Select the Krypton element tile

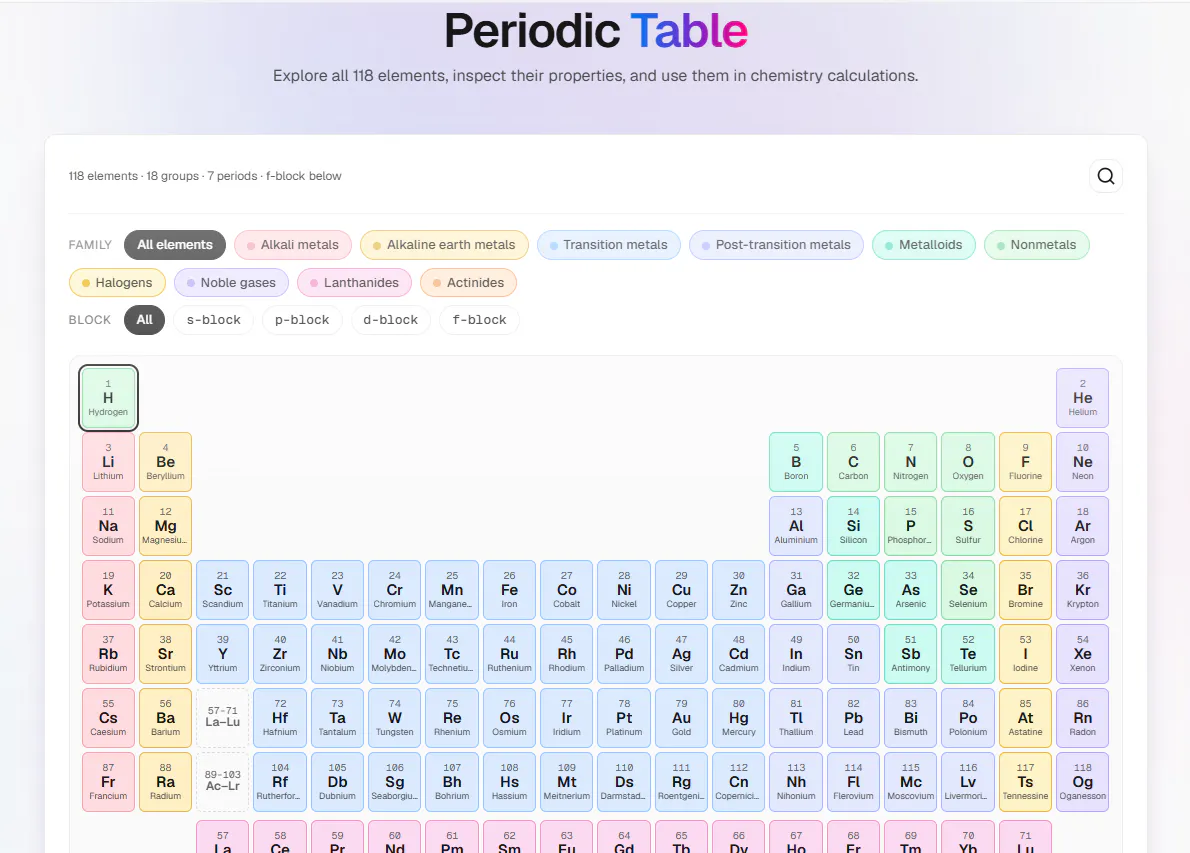pyautogui.click(x=1082, y=590)
